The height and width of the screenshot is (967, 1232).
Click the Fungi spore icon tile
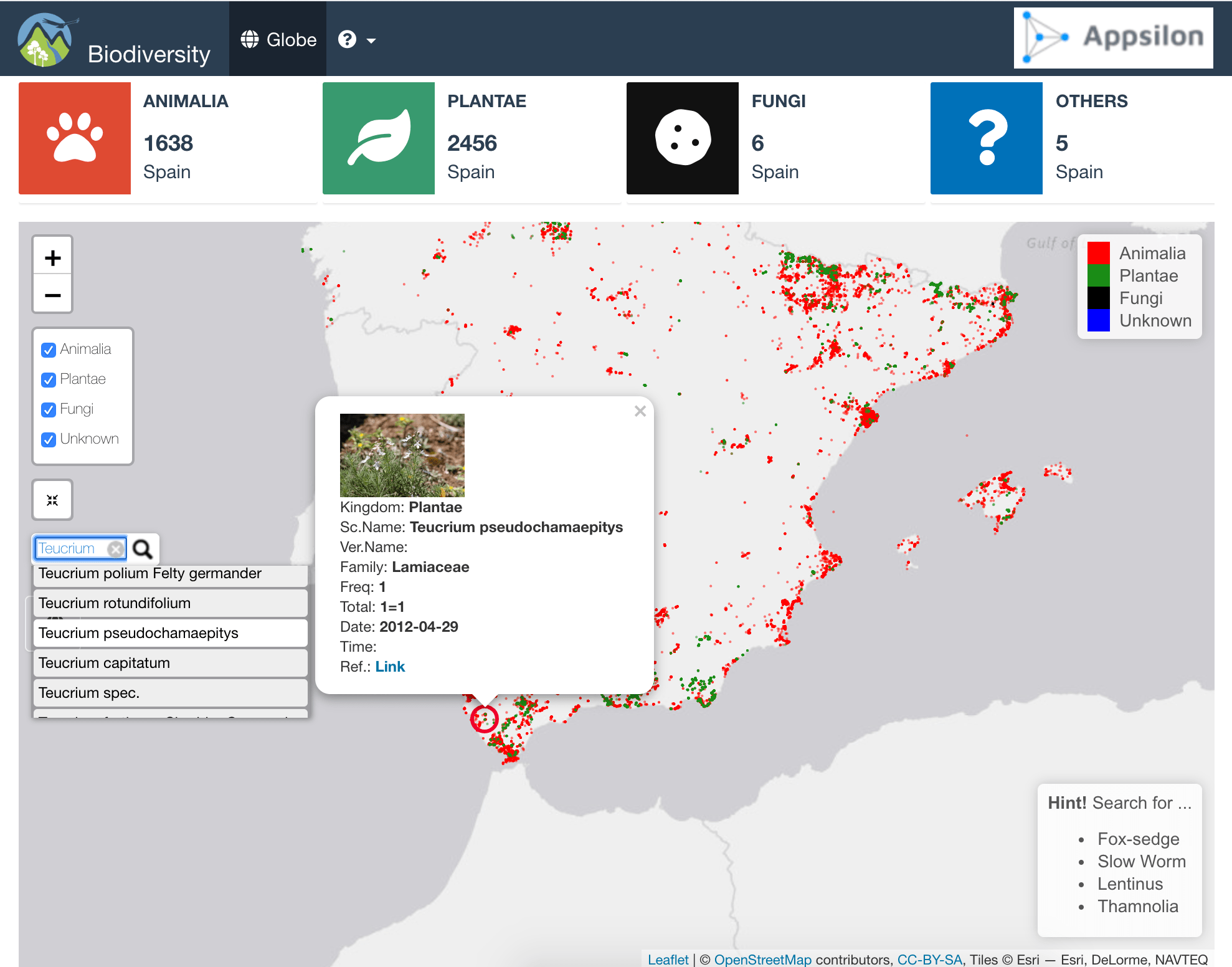pos(682,138)
